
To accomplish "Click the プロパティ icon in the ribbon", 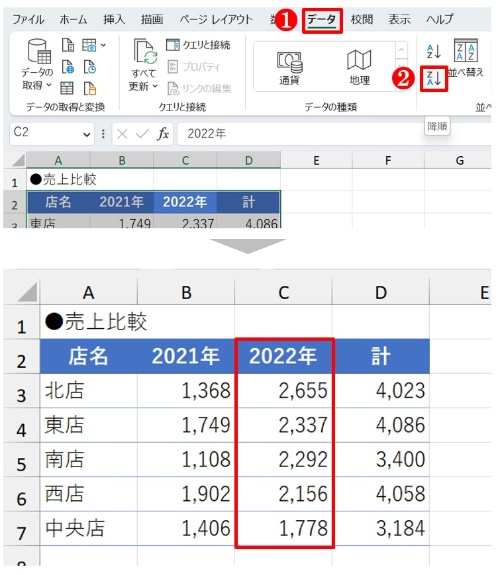I will click(173, 66).
